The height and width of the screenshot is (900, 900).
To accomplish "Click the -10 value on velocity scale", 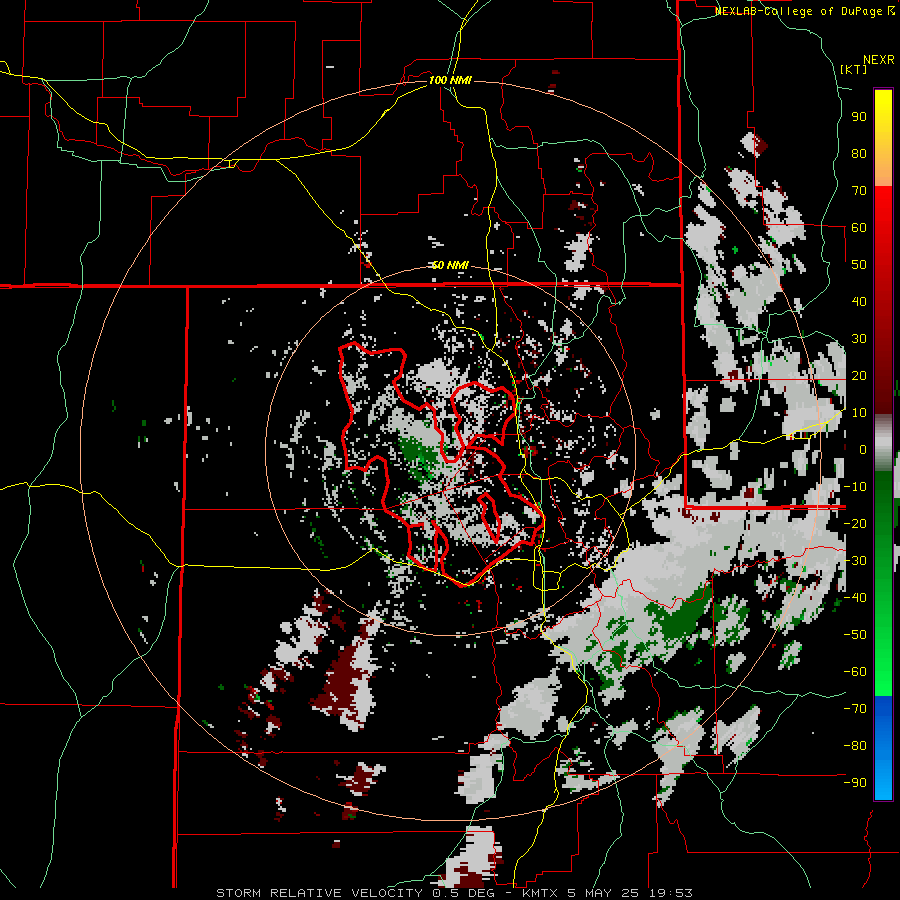I will [x=855, y=487].
